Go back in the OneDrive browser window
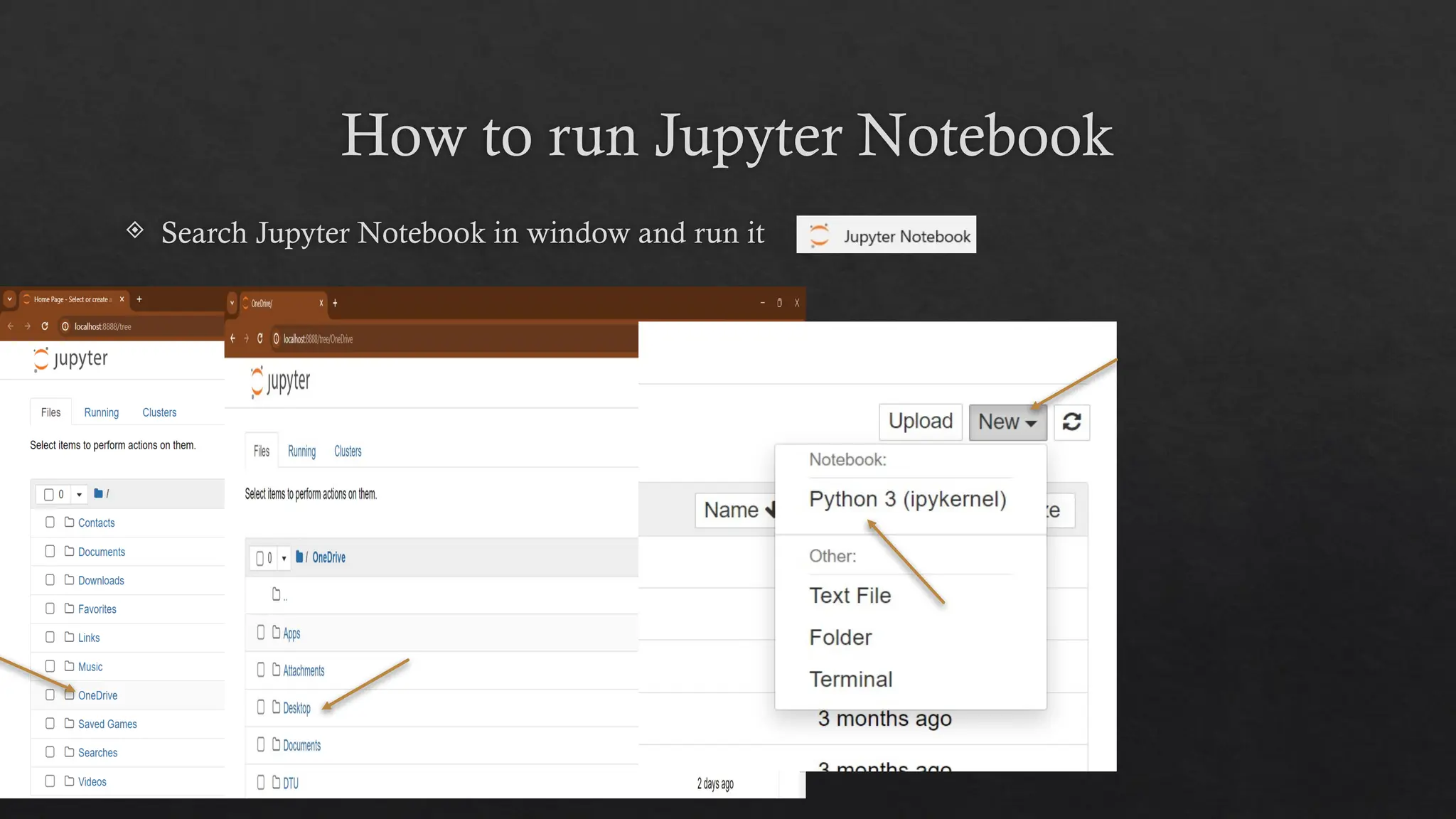This screenshot has height=819, width=1456. [232, 339]
